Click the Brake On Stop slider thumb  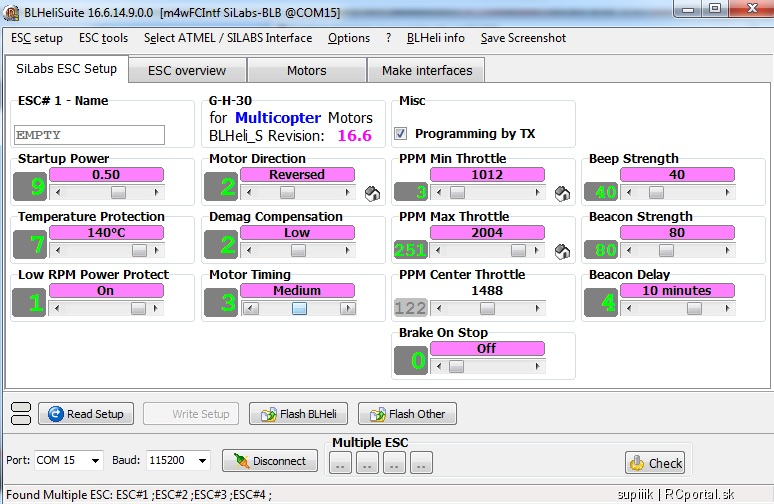(457, 367)
